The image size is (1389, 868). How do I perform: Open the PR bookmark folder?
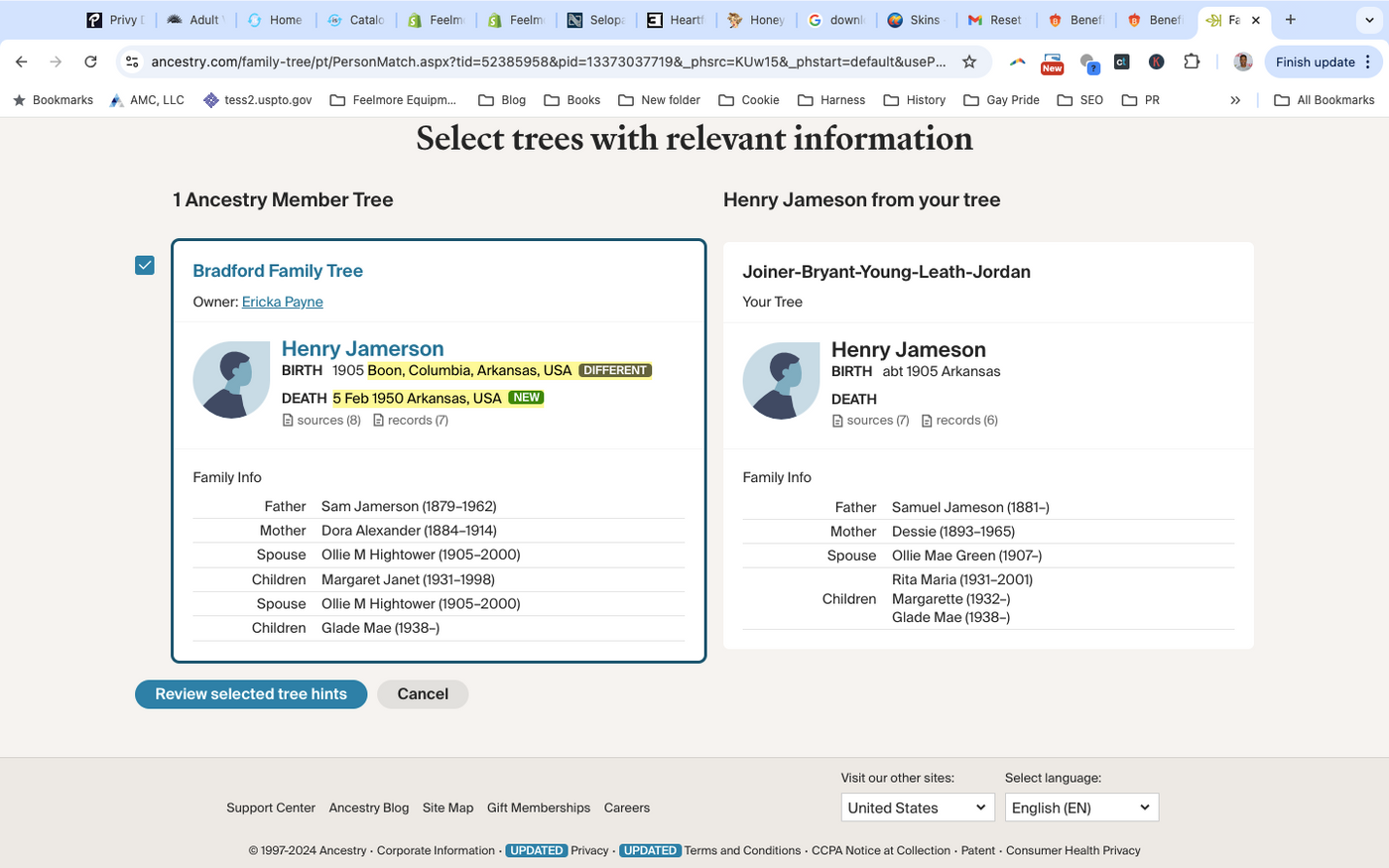pyautogui.click(x=1140, y=100)
